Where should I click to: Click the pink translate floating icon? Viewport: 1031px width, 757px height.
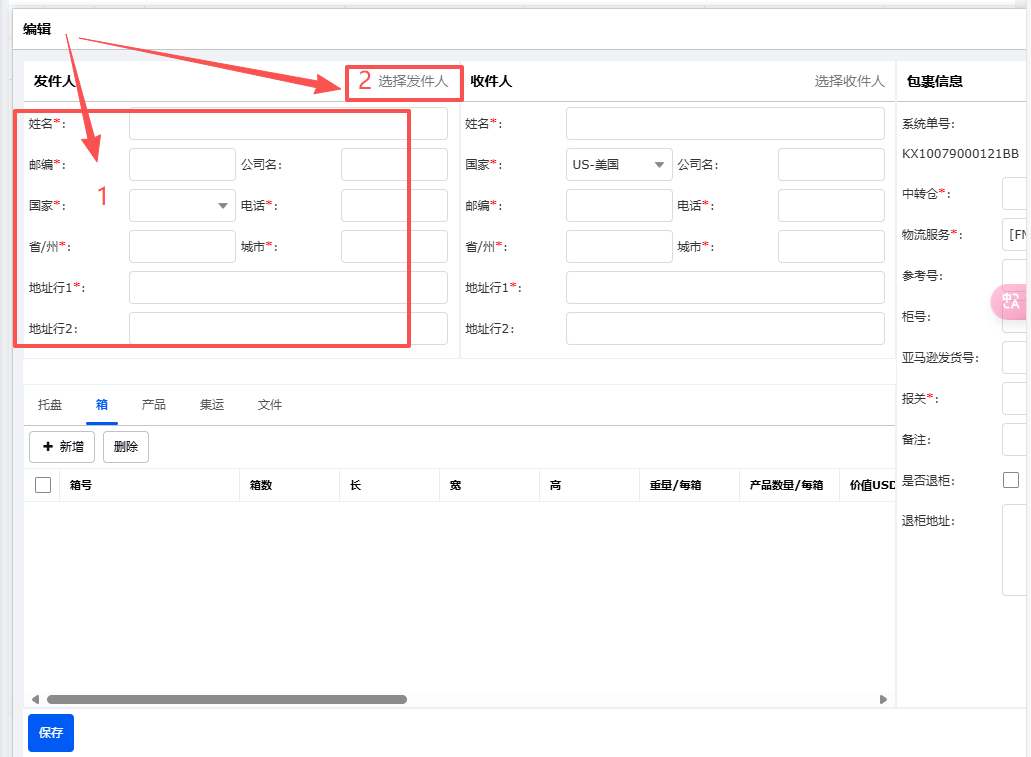point(1011,302)
